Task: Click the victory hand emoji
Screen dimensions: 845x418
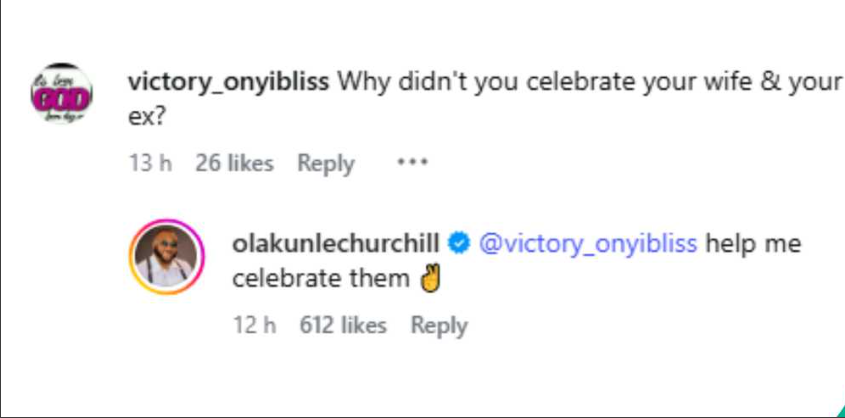Action: 431,279
